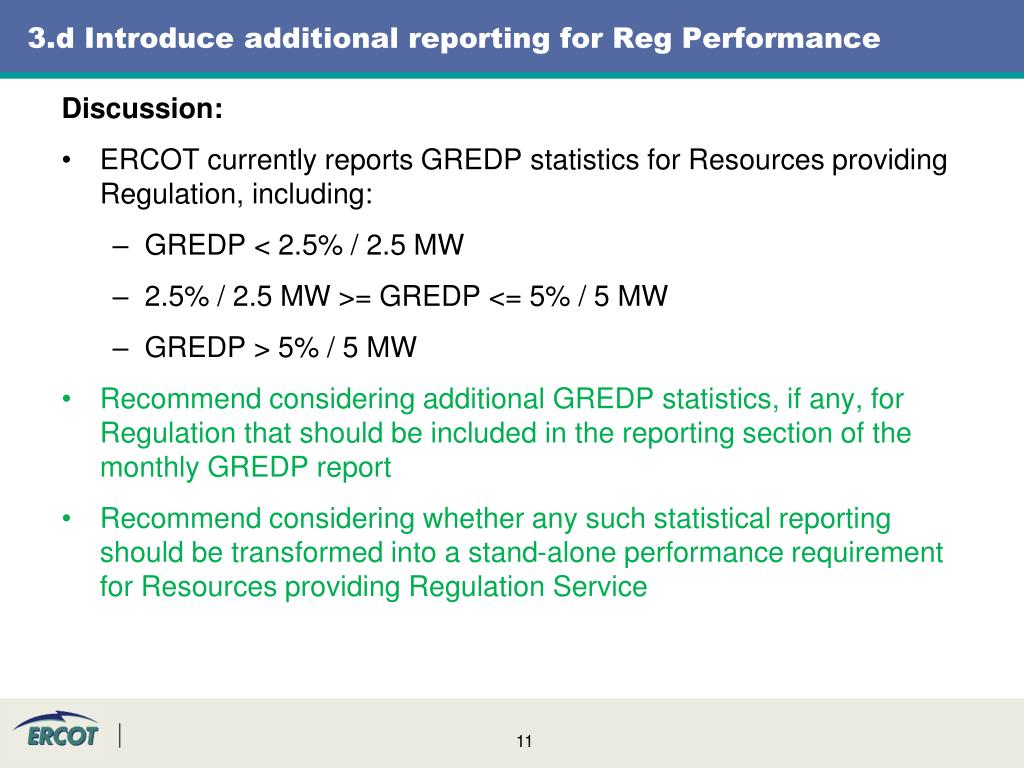Select the slide title '3.d Introduce additional reporting for Reg Performance'
Image resolution: width=1024 pixels, height=768 pixels.
click(454, 38)
